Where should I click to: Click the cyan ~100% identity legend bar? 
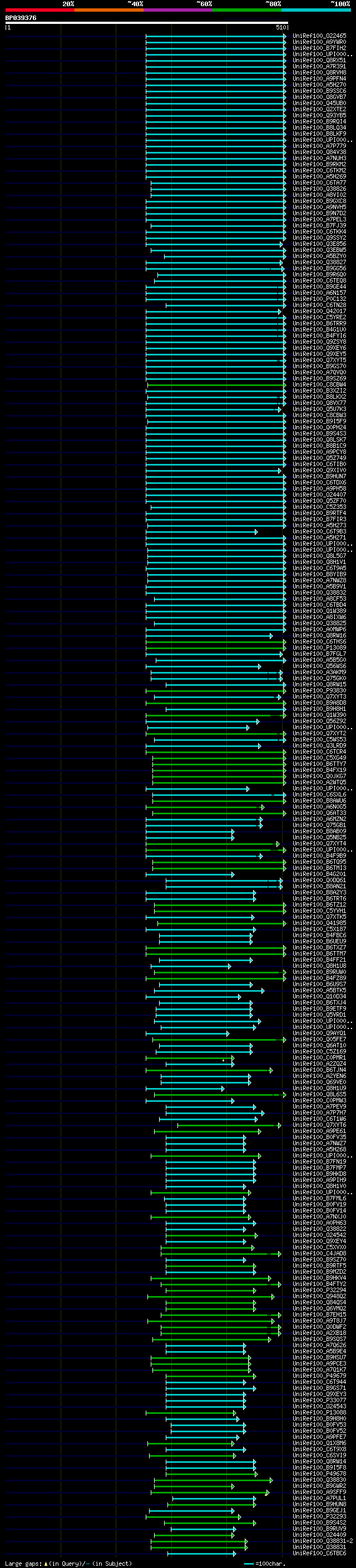pyautogui.click(x=316, y=10)
